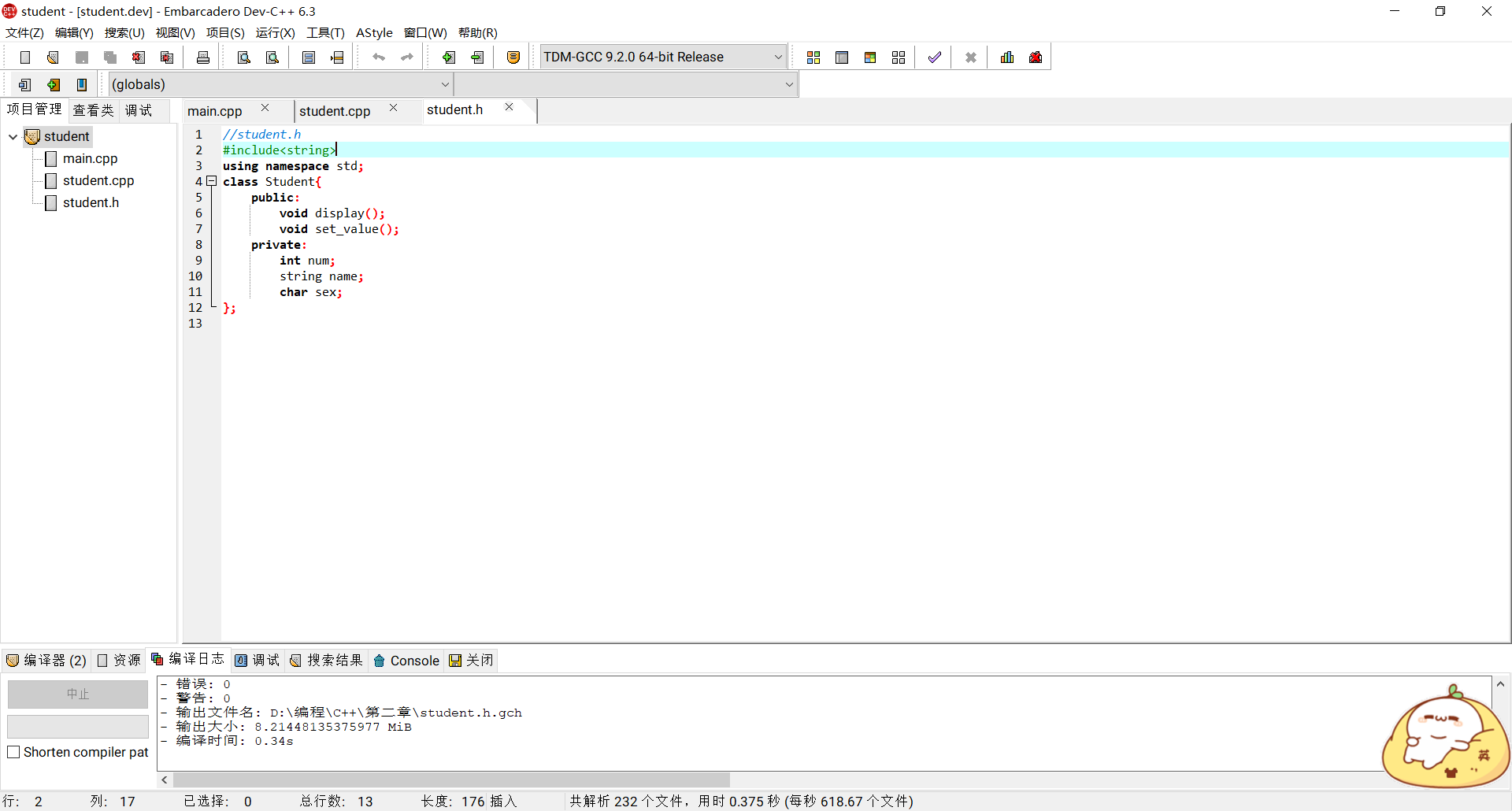Open the 工具(T) menu
Viewport: 1512px width, 811px height.
(x=325, y=33)
